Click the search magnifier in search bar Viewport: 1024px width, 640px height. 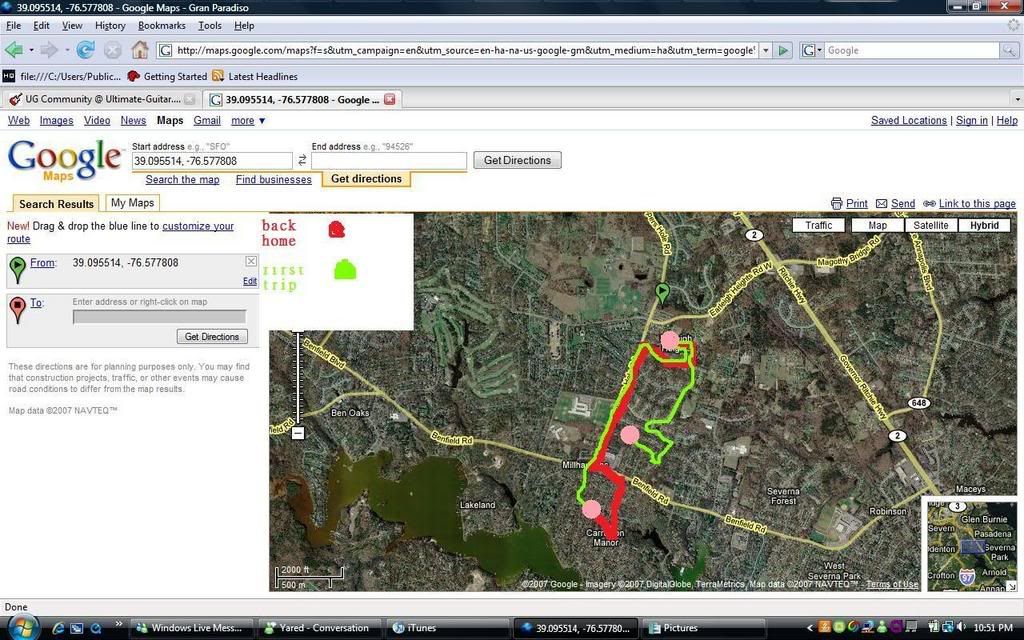[1009, 50]
